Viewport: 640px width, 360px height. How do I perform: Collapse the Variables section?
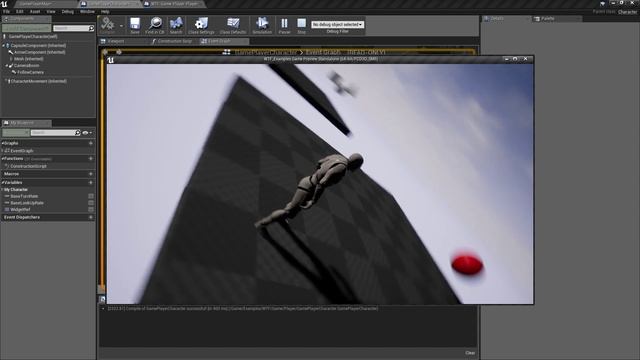[x=3, y=182]
